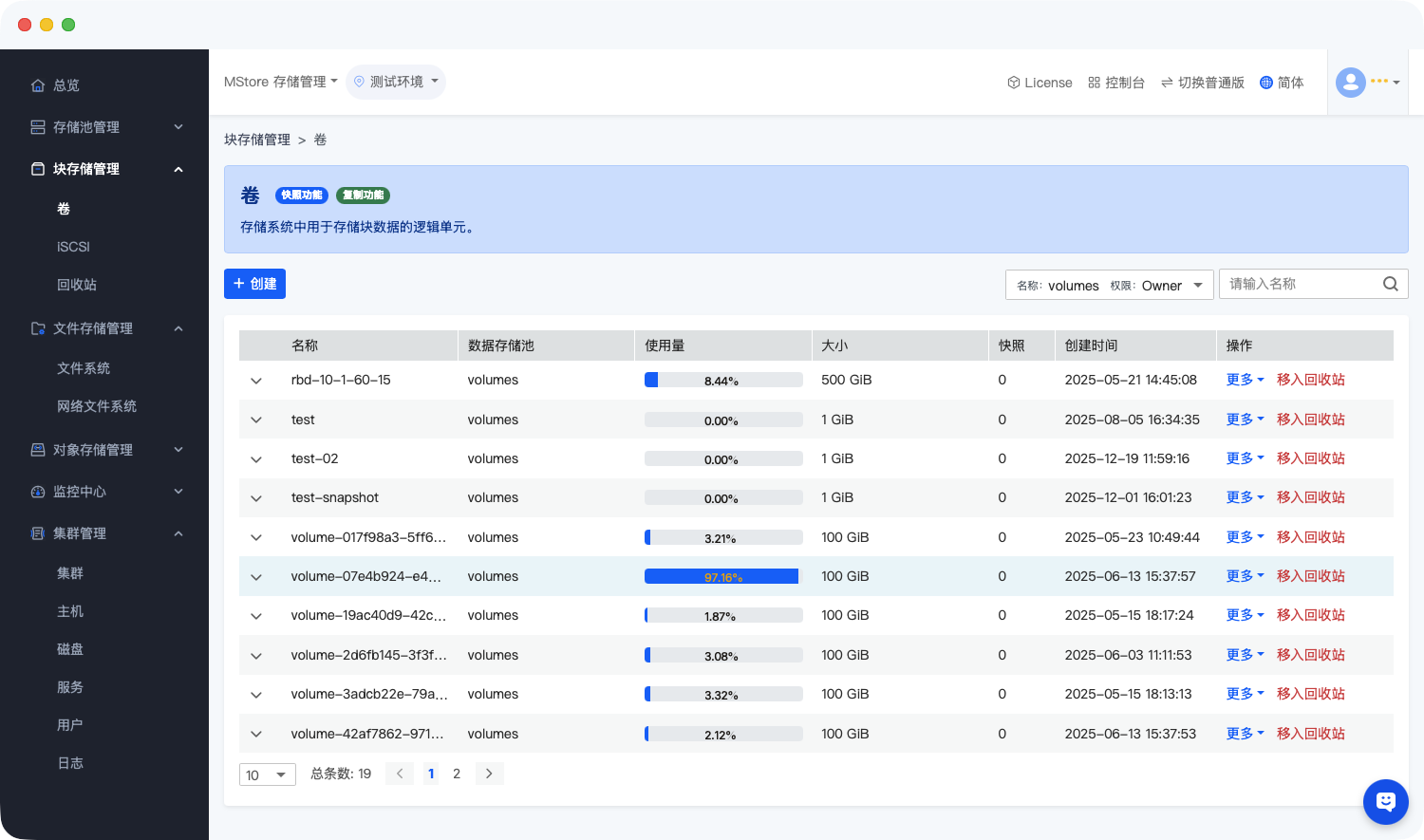This screenshot has width=1424, height=840.
Task: Click the License cube icon
Action: click(1013, 83)
